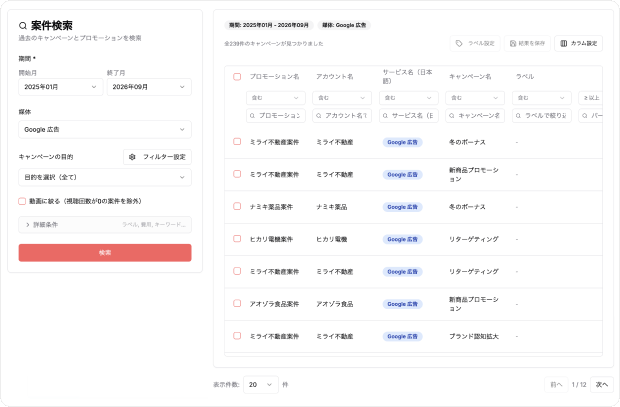Viewport: 620px width, 407px height.
Task: Click the ナミキ薬品 account name cell
Action: tap(331, 207)
